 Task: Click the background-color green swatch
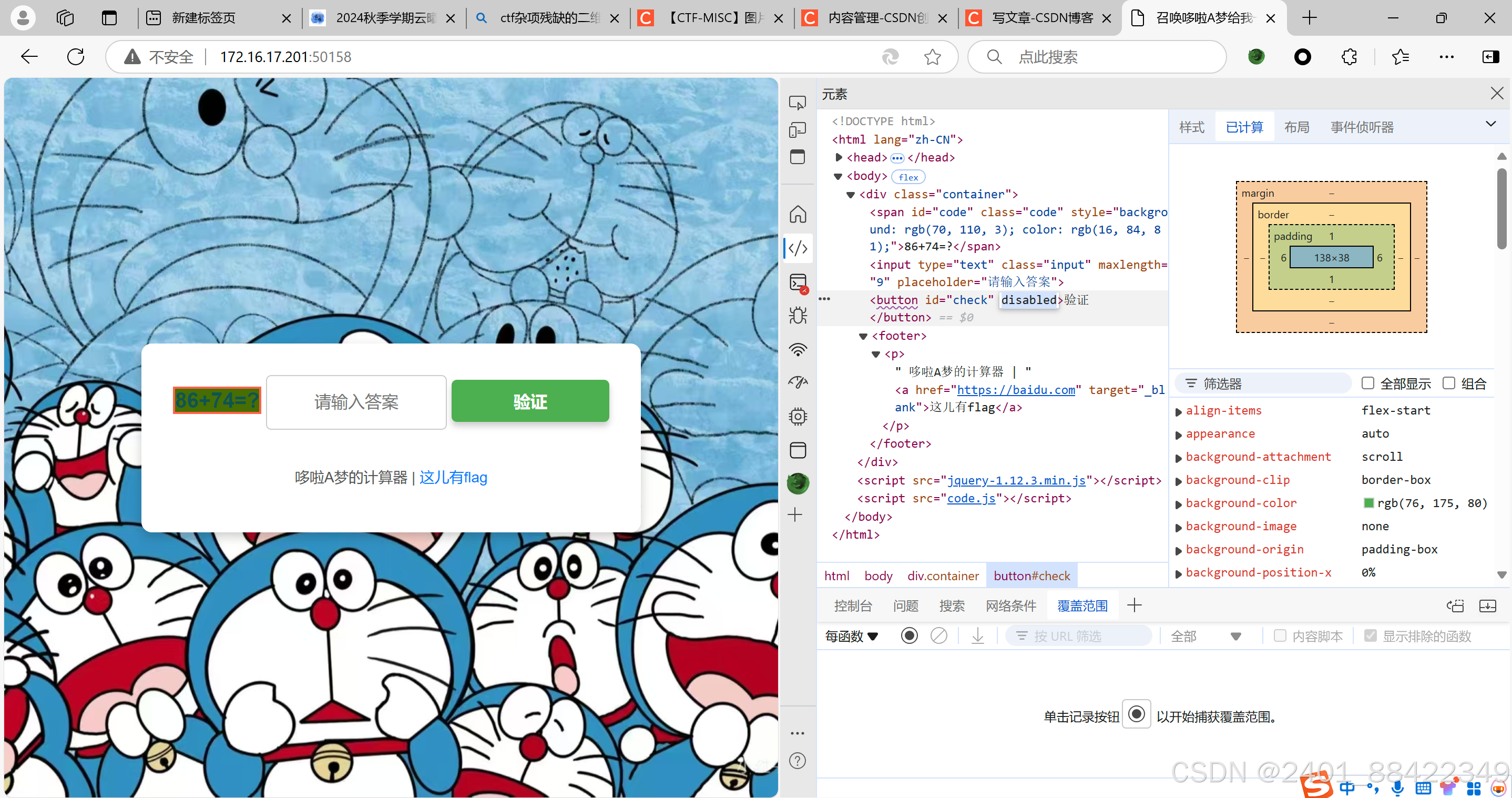(1368, 503)
